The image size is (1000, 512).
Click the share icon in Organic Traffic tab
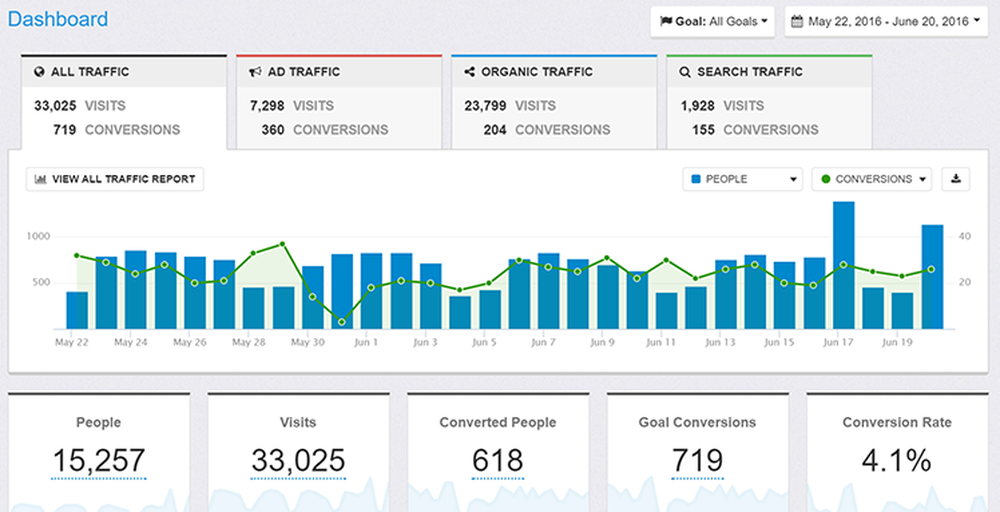pyautogui.click(x=470, y=72)
